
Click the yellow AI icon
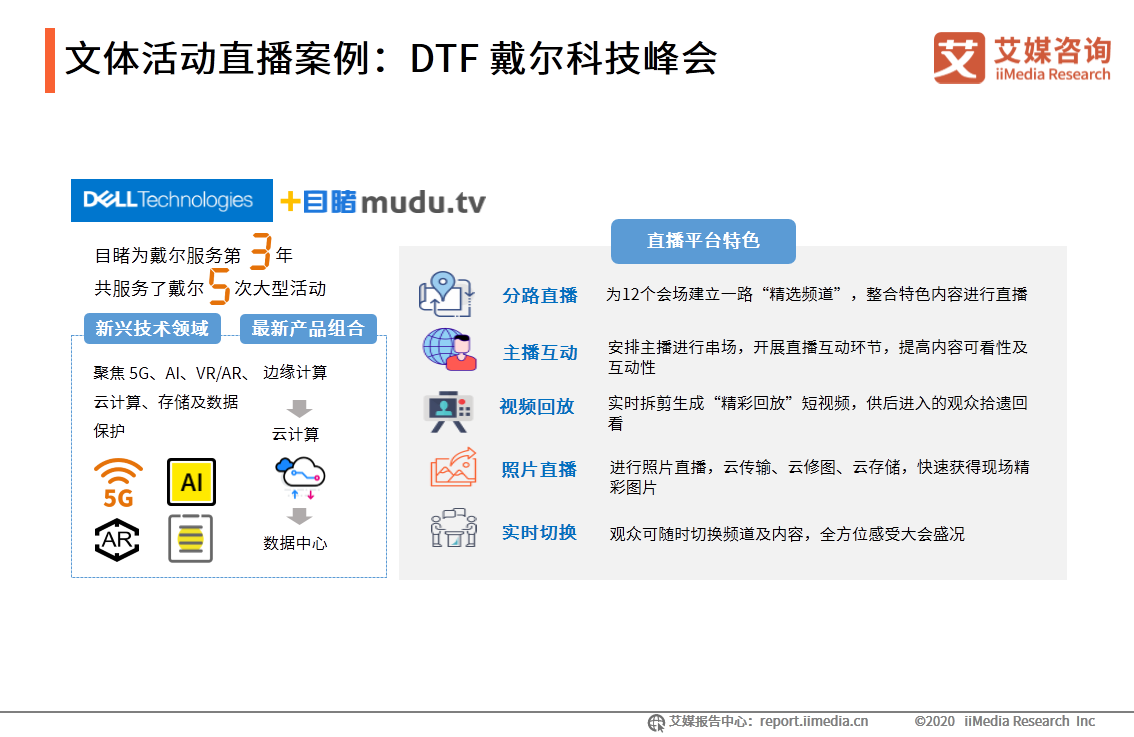191,482
